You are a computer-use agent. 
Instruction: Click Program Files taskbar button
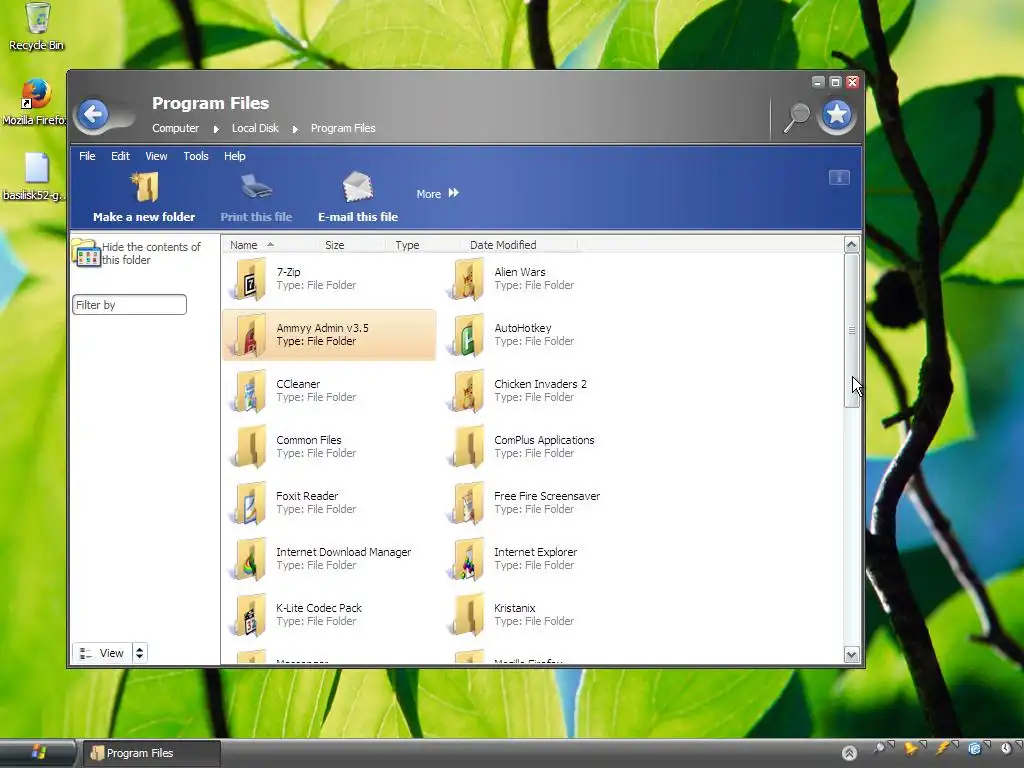tap(151, 753)
